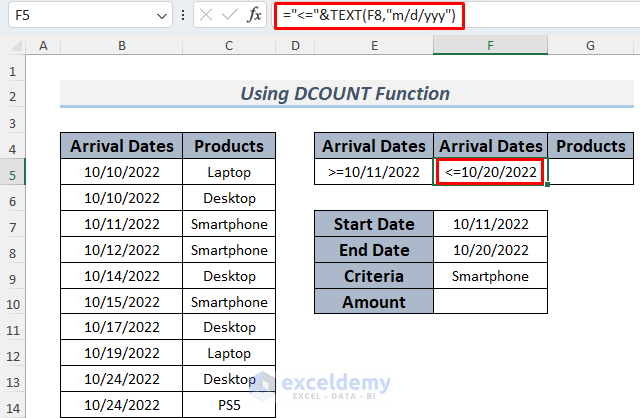Click the 'Start Date' label cell

coord(374,224)
